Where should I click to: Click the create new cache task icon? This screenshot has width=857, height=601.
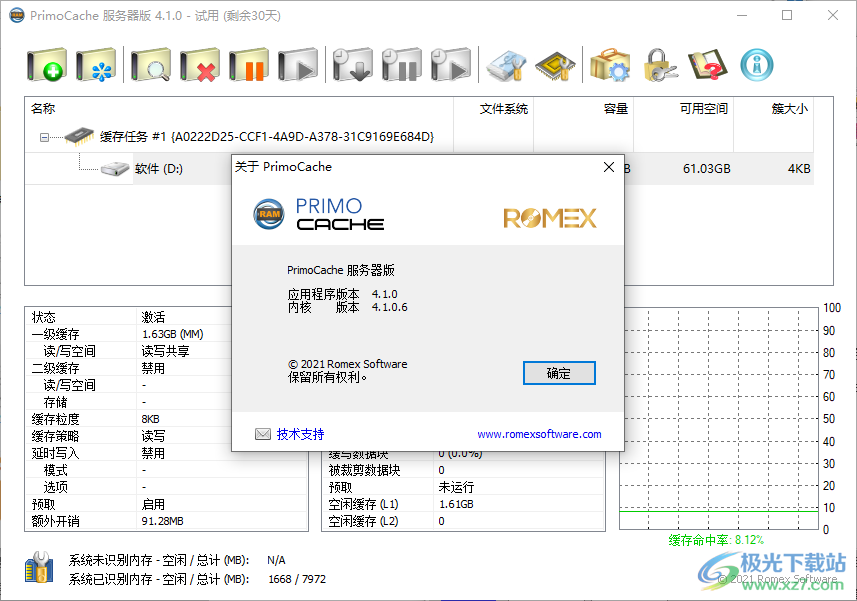coord(47,65)
